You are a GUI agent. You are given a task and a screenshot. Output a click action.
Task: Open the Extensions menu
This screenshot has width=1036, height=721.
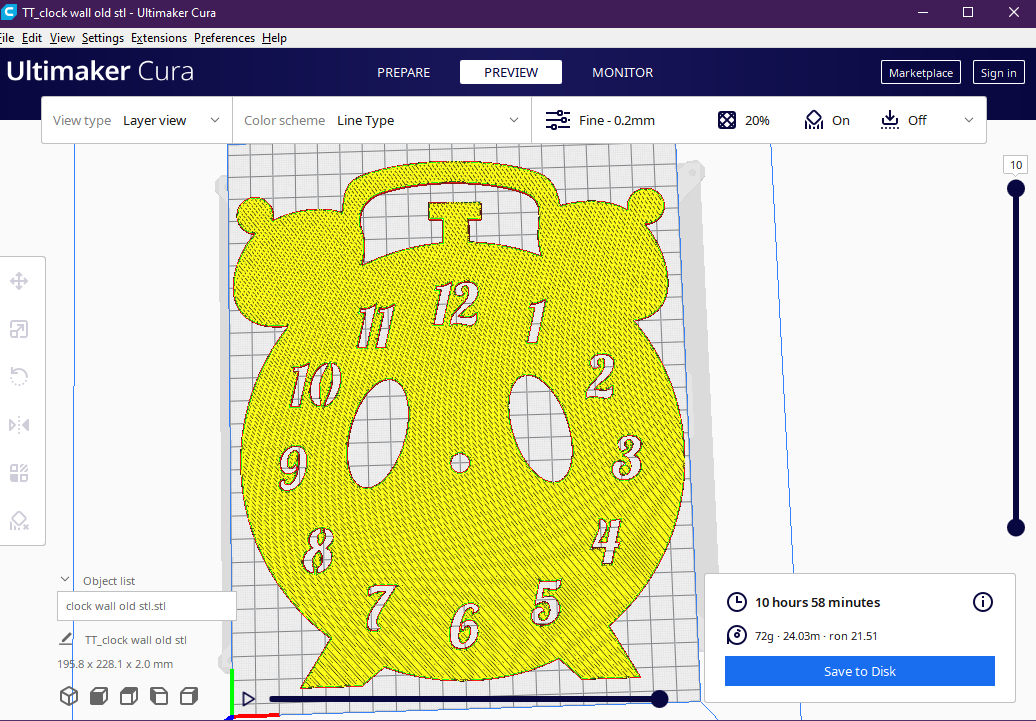click(159, 38)
